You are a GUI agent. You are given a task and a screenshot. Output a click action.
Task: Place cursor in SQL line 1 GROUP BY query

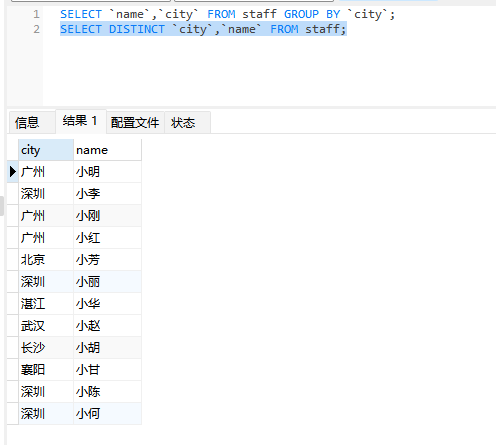click(227, 14)
